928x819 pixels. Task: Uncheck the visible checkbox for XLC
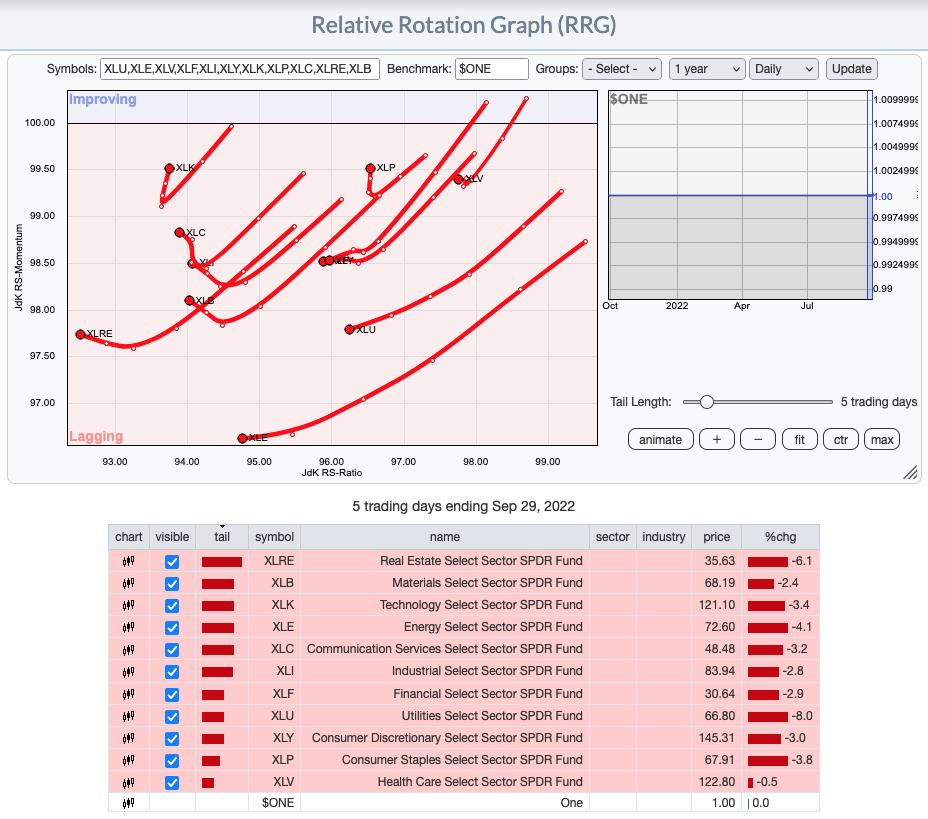172,650
